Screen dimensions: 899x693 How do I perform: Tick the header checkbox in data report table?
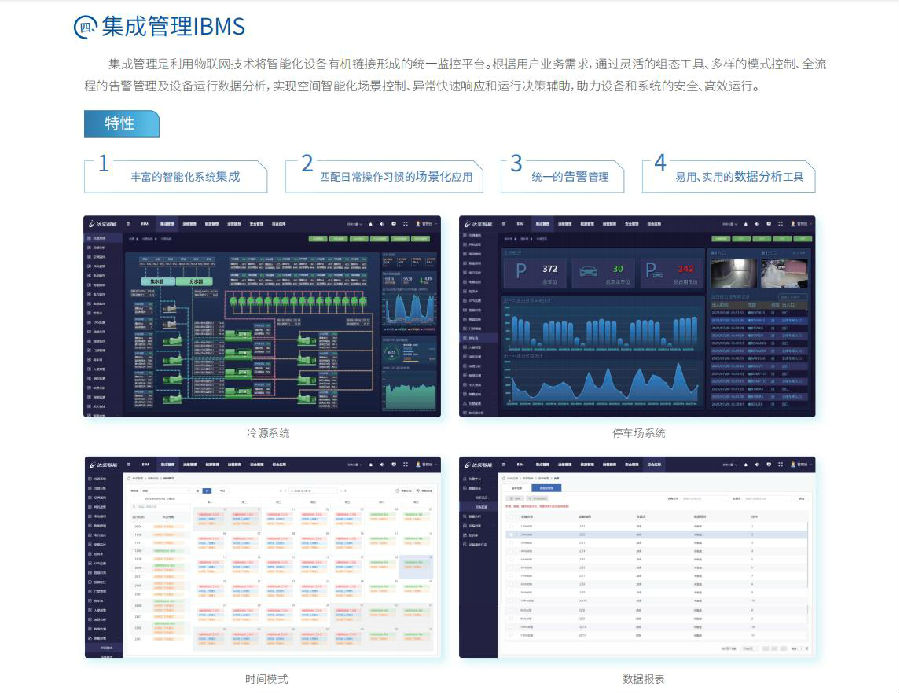(511, 516)
